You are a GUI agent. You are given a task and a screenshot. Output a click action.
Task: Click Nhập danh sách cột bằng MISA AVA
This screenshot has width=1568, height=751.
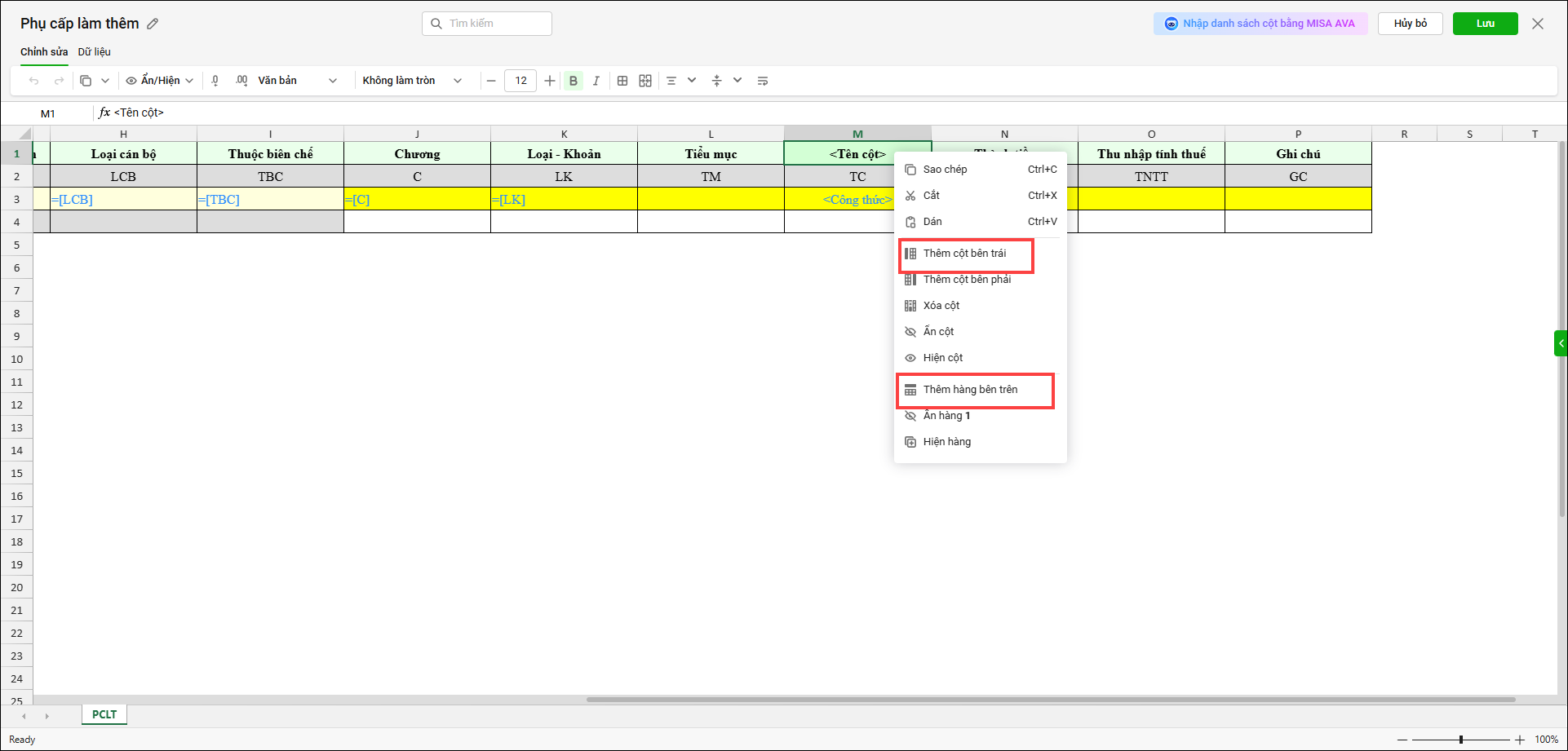1260,24
